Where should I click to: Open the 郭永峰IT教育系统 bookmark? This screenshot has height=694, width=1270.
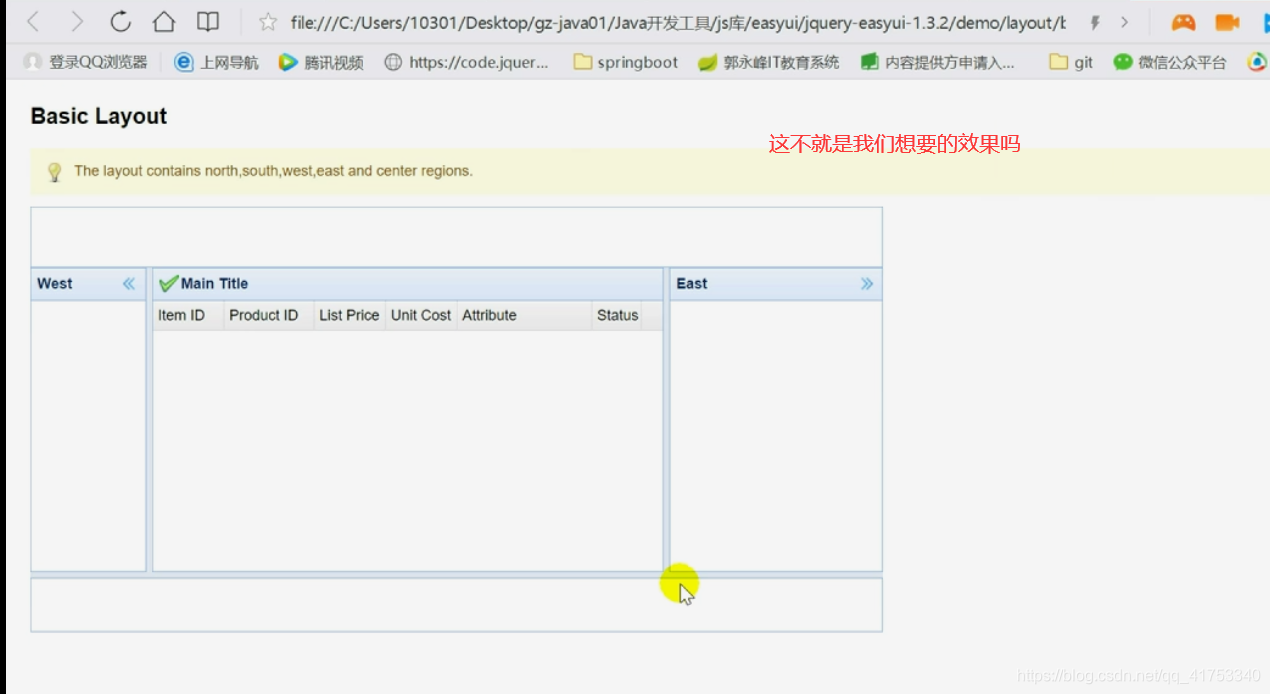[769, 62]
